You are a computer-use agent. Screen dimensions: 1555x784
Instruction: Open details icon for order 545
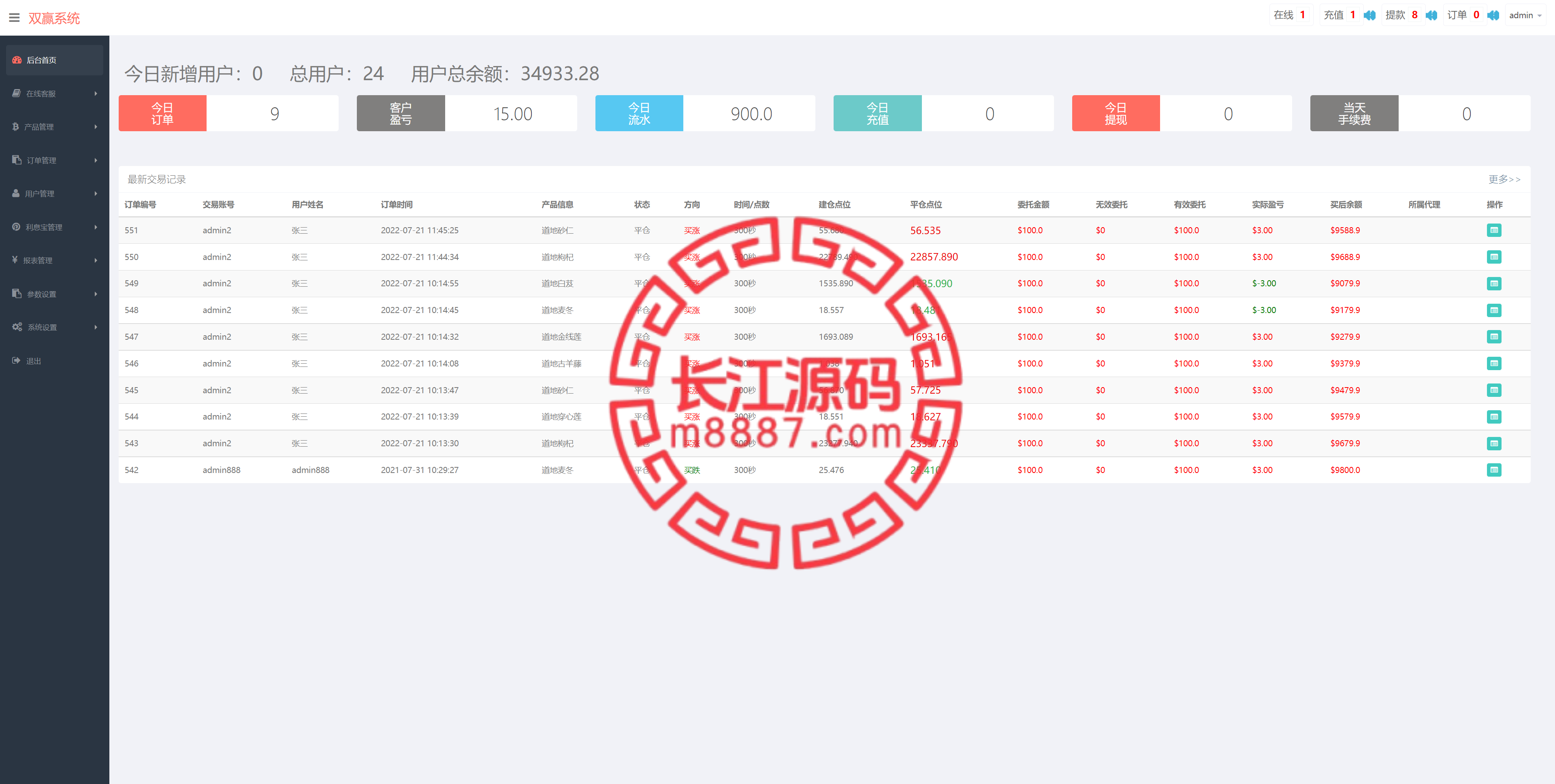[x=1494, y=390]
